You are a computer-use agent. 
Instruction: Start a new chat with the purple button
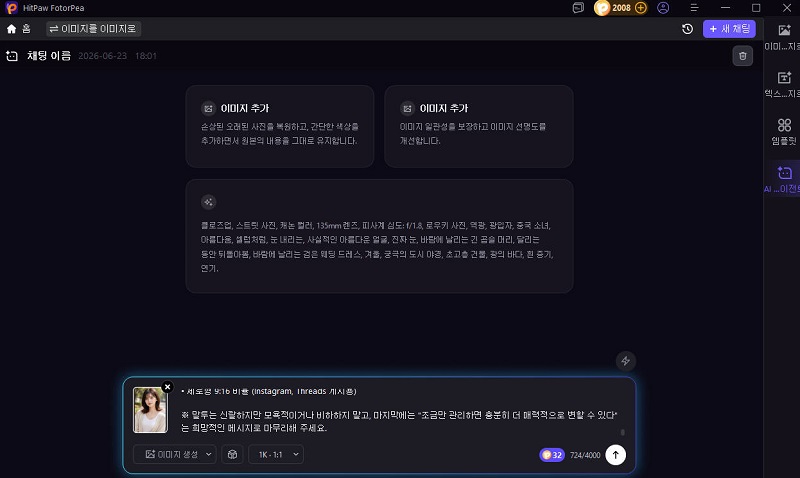coord(729,29)
